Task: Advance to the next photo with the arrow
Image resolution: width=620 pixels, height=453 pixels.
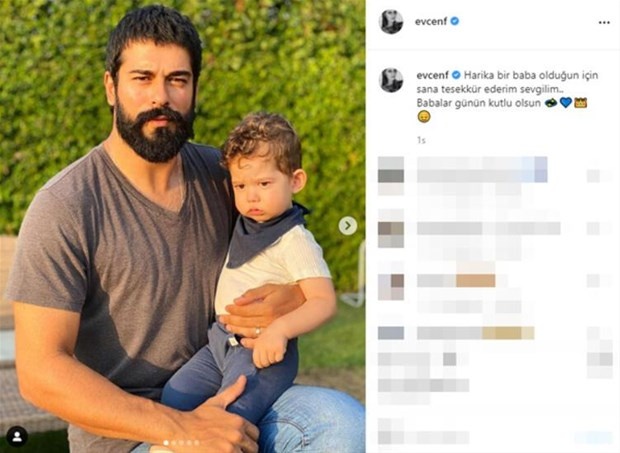Action: point(348,226)
